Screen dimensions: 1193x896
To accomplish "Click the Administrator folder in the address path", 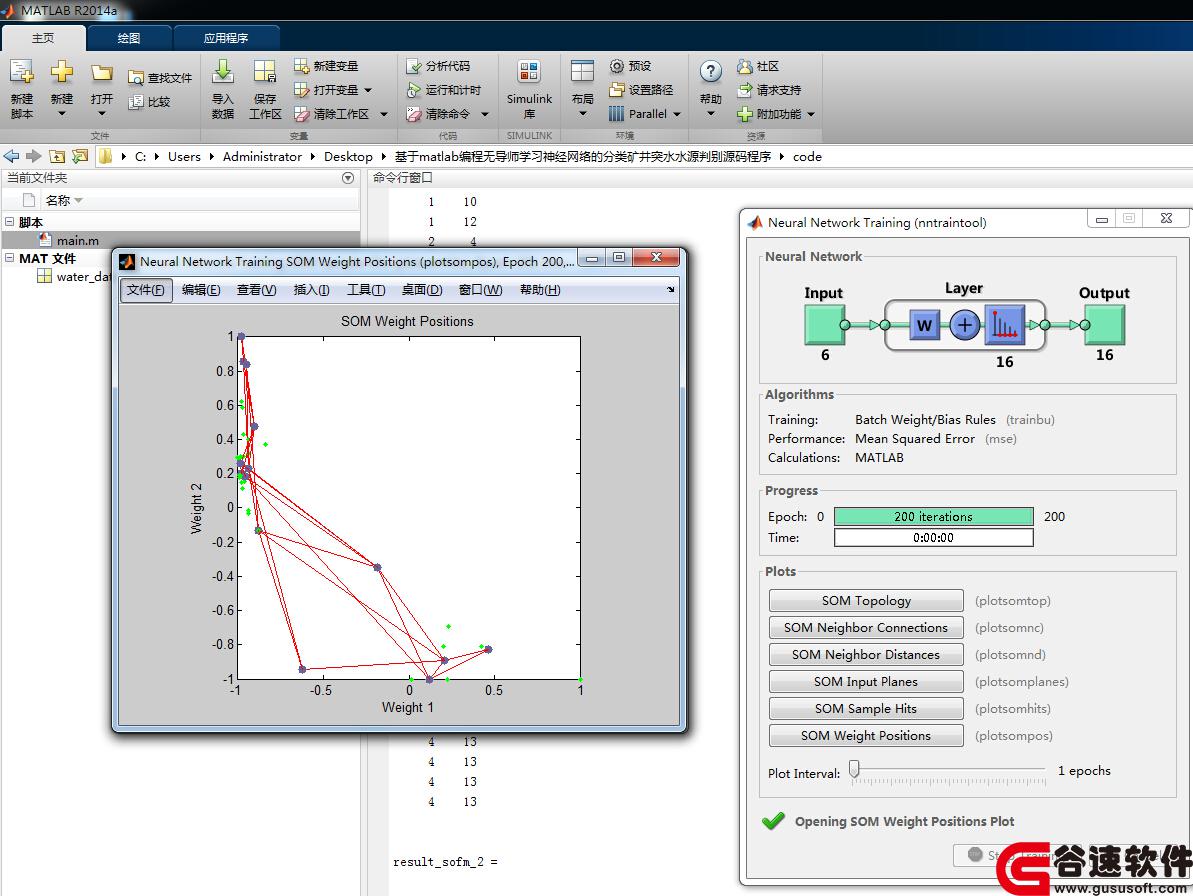I will tap(262, 157).
